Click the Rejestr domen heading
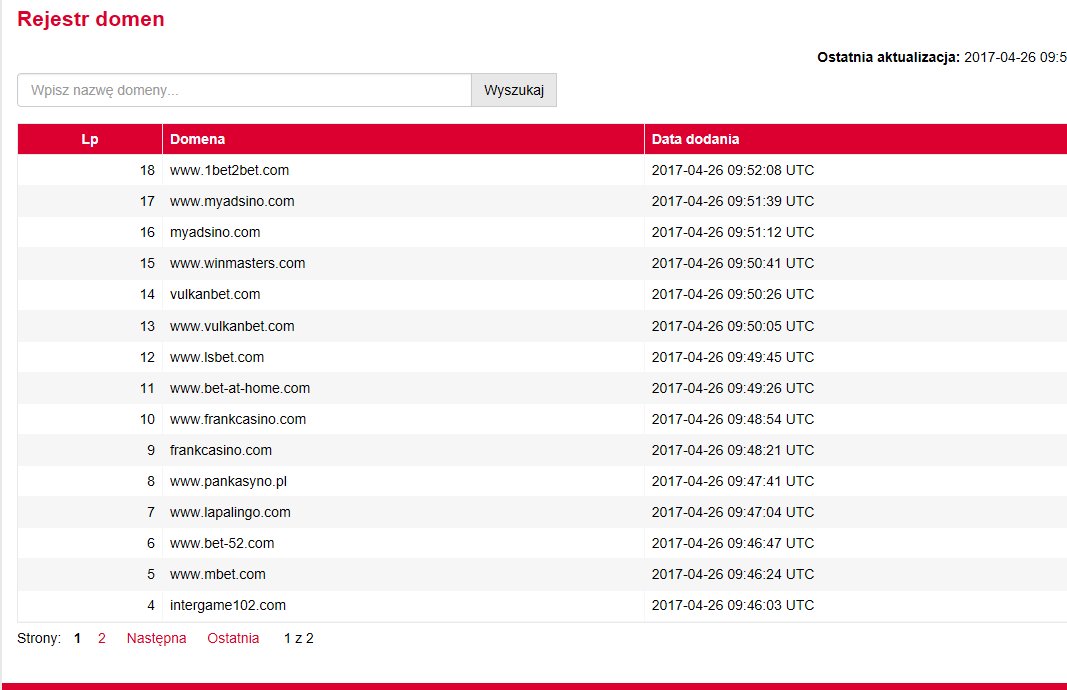Image resolution: width=1067 pixels, height=690 pixels. 91,19
